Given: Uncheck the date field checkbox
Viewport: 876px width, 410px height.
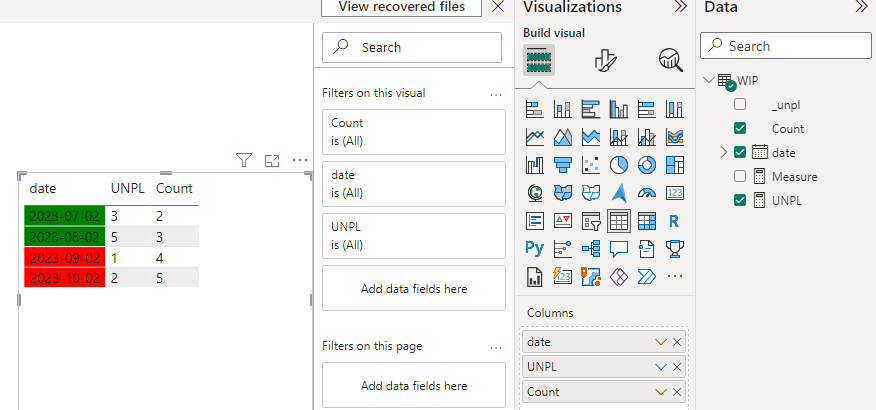Looking at the screenshot, I should coord(740,152).
